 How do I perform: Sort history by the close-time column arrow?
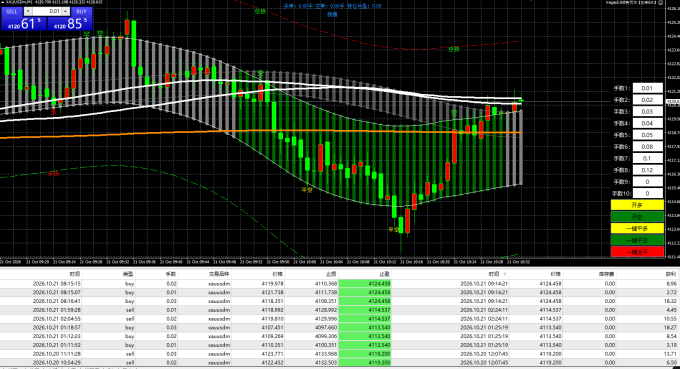pyautogui.click(x=505, y=274)
